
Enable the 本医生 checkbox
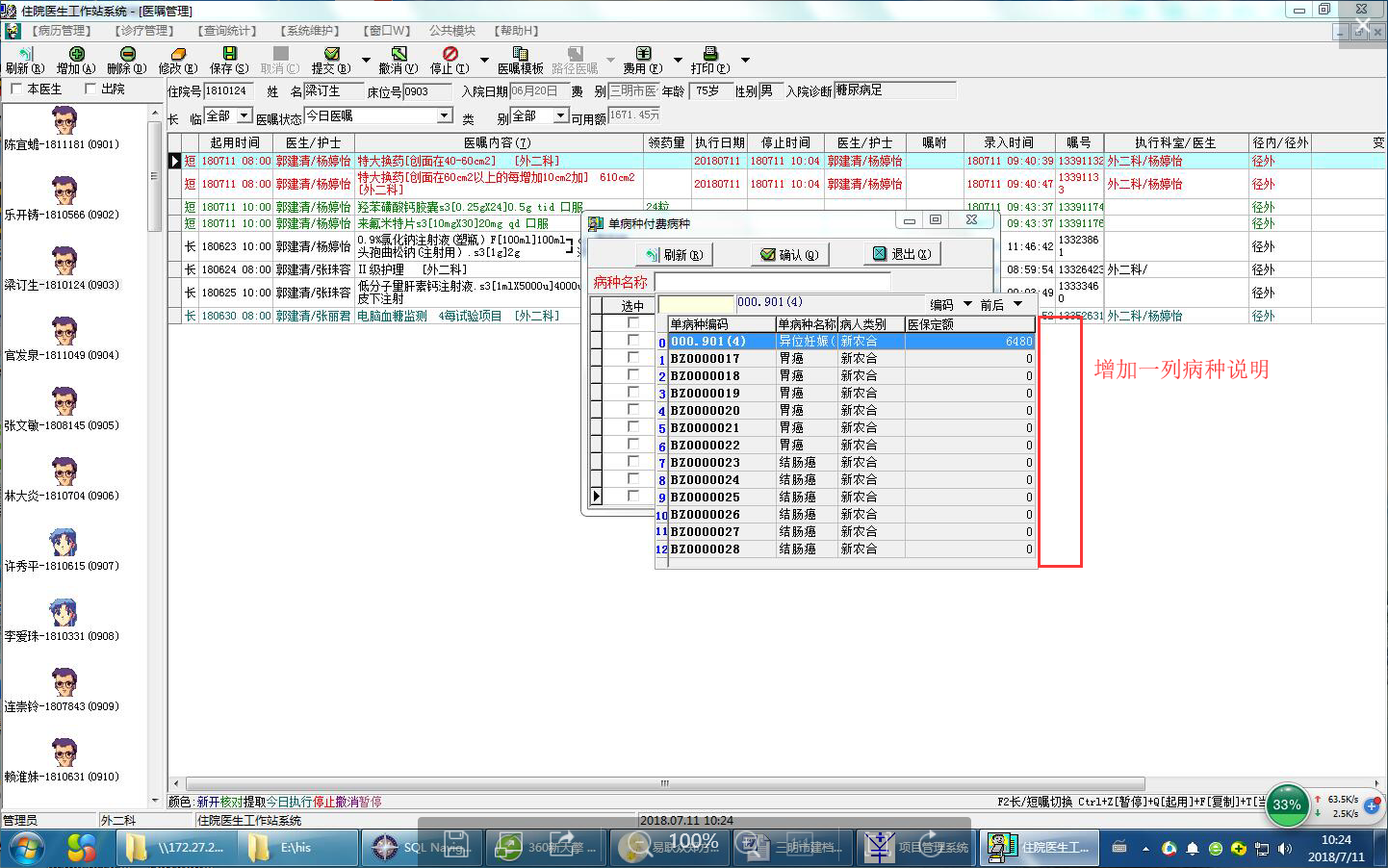coord(15,89)
